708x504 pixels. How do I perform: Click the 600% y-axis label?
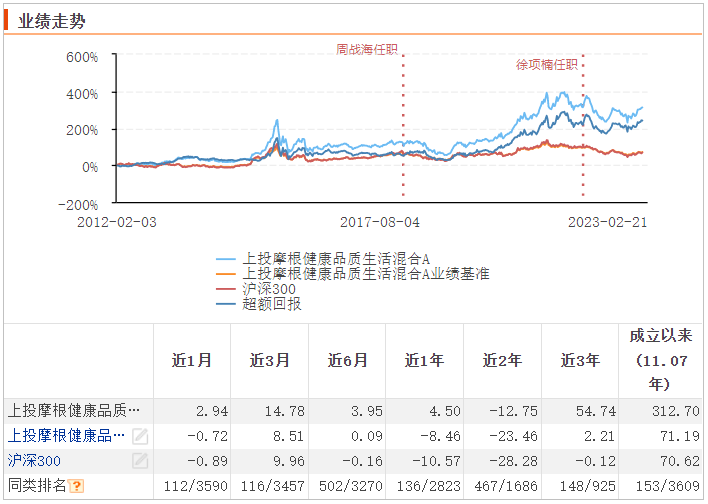pos(82,57)
